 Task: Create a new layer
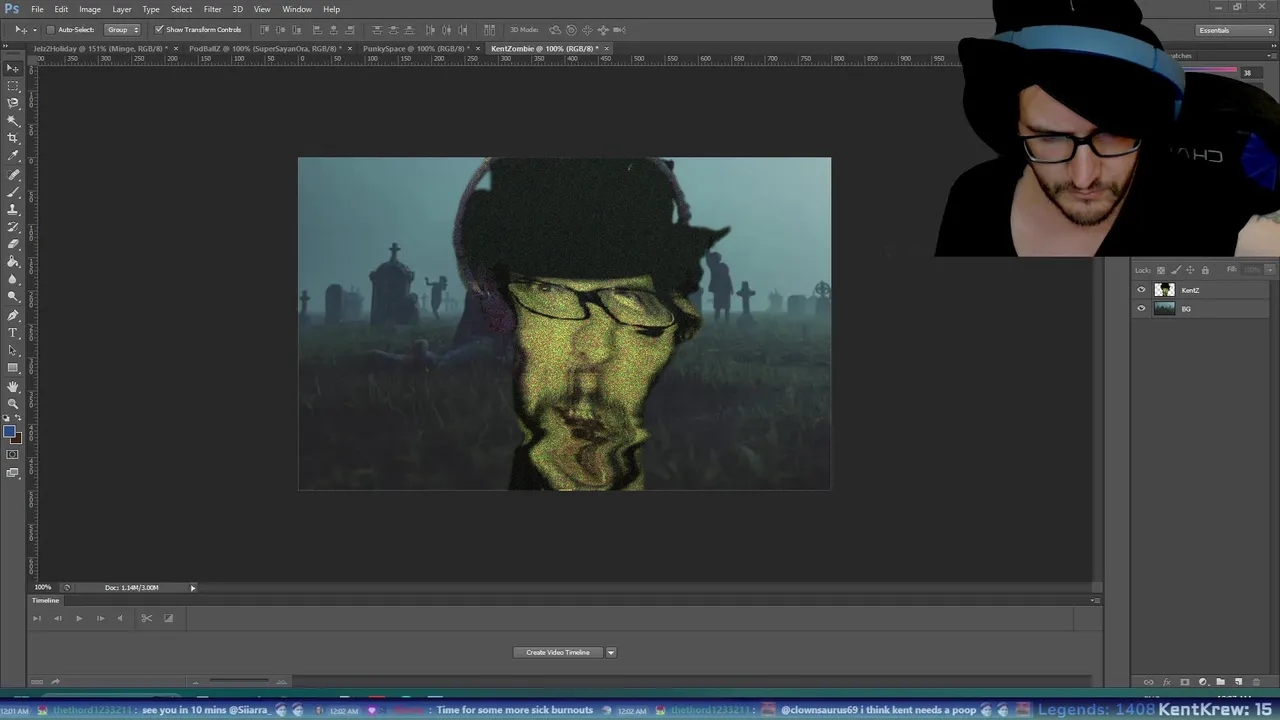[x=1238, y=682]
